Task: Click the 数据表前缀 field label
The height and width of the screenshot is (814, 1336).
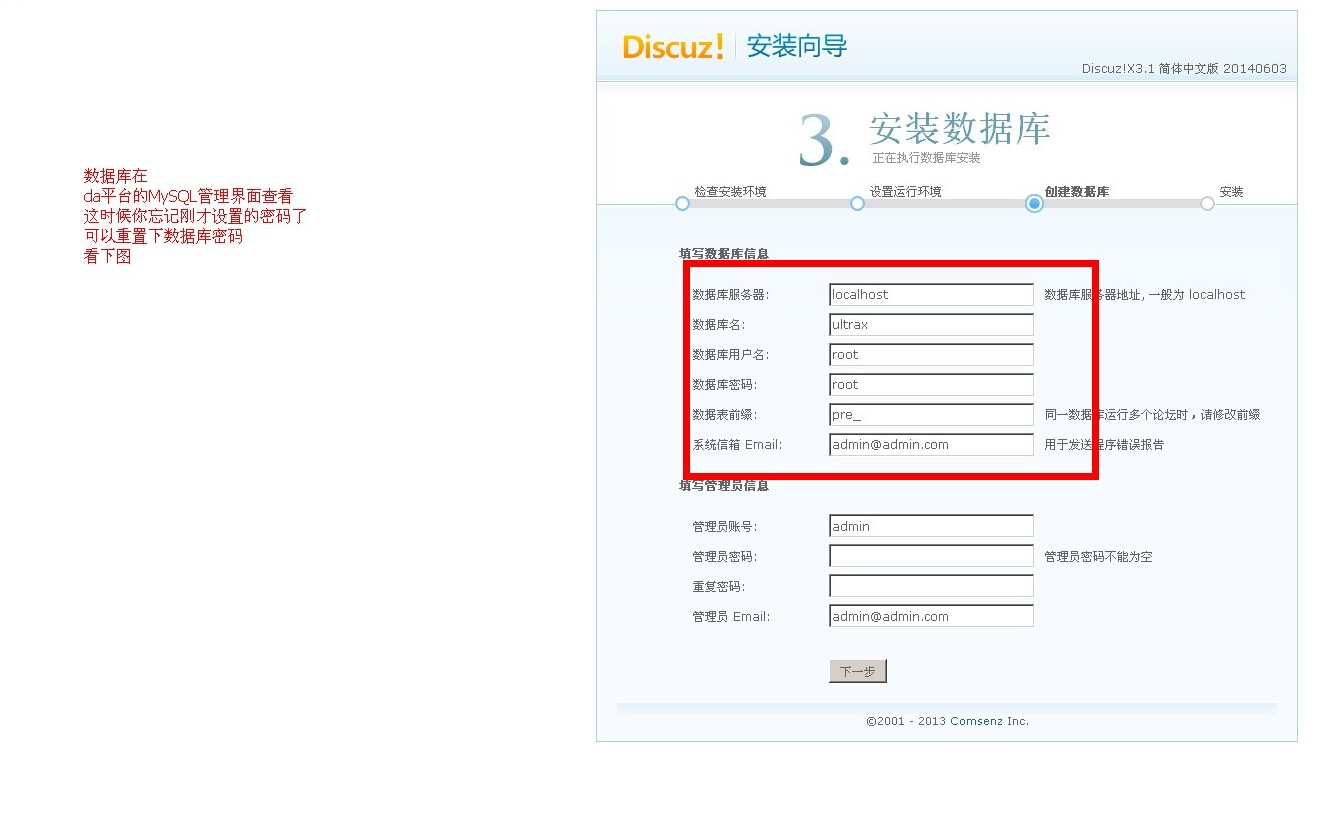Action: point(724,414)
